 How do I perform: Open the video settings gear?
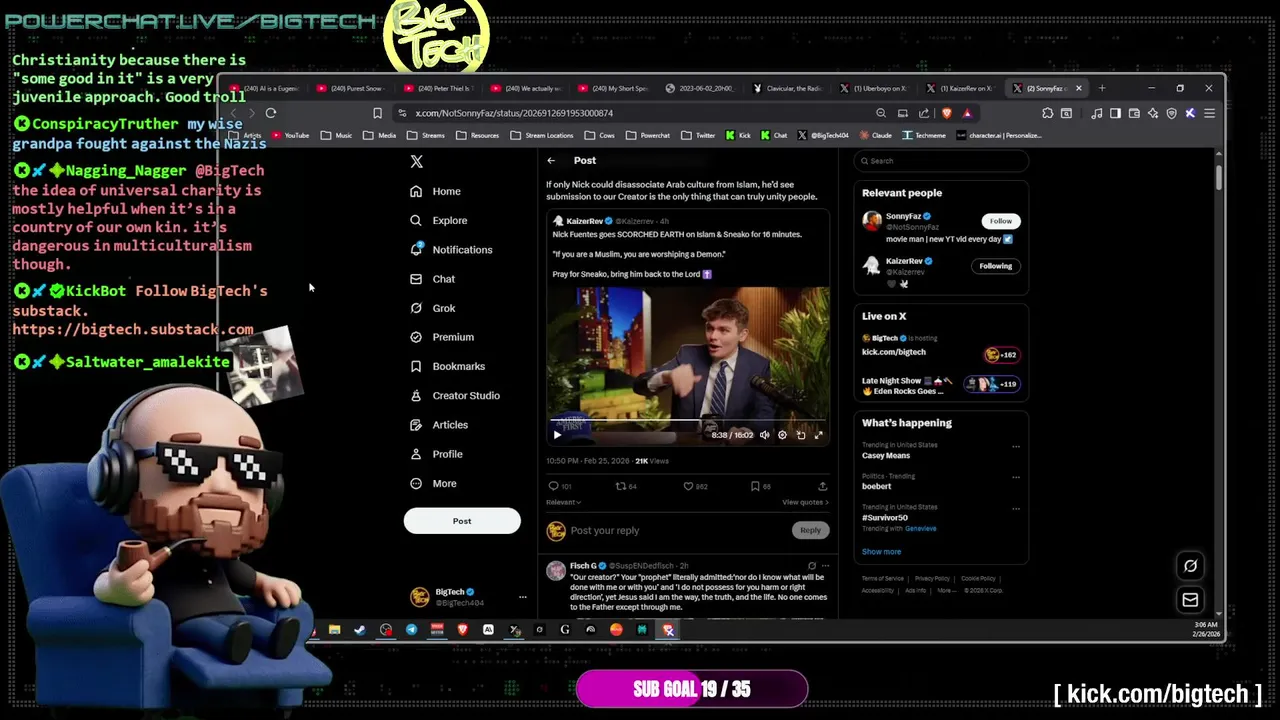[x=783, y=435]
